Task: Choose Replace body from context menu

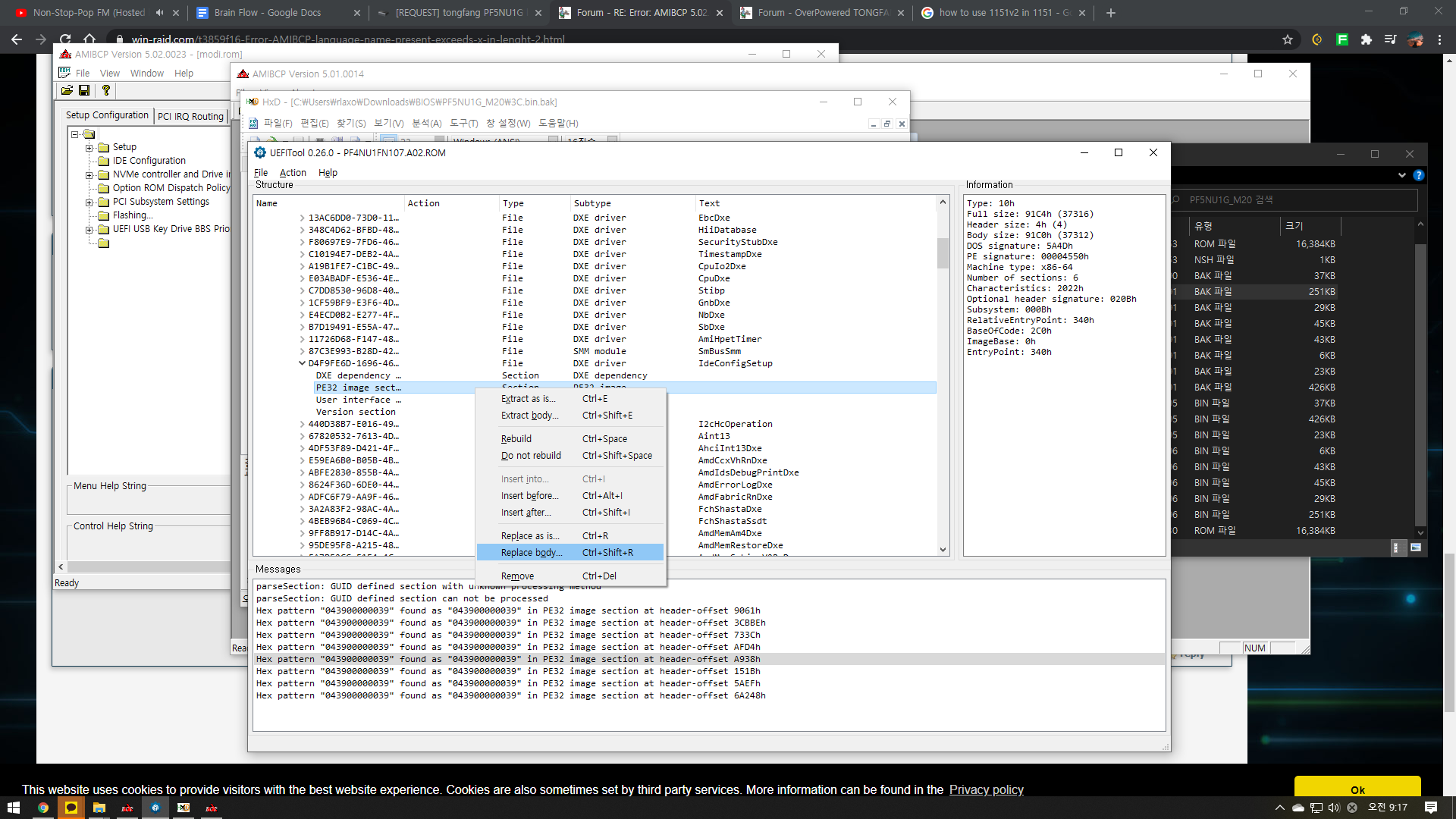Action: [532, 553]
